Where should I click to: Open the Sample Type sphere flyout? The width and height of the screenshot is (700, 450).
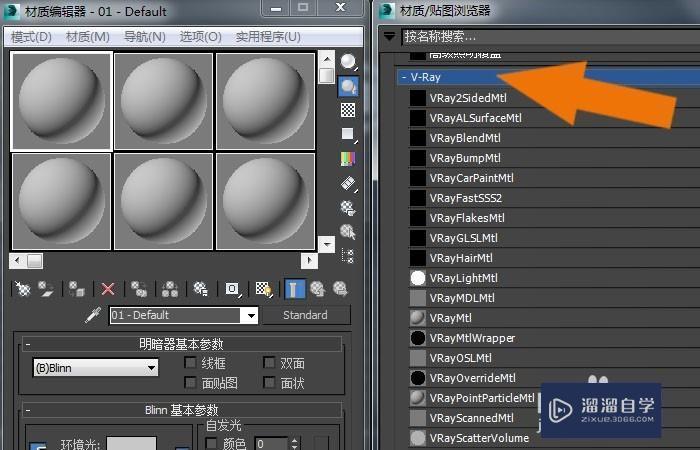coord(348,62)
